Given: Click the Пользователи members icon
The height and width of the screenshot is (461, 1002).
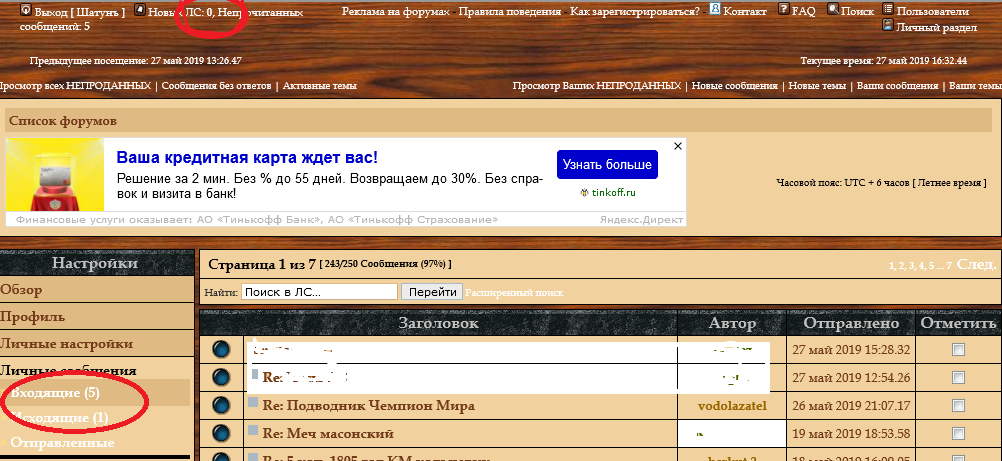Looking at the screenshot, I should 888,10.
